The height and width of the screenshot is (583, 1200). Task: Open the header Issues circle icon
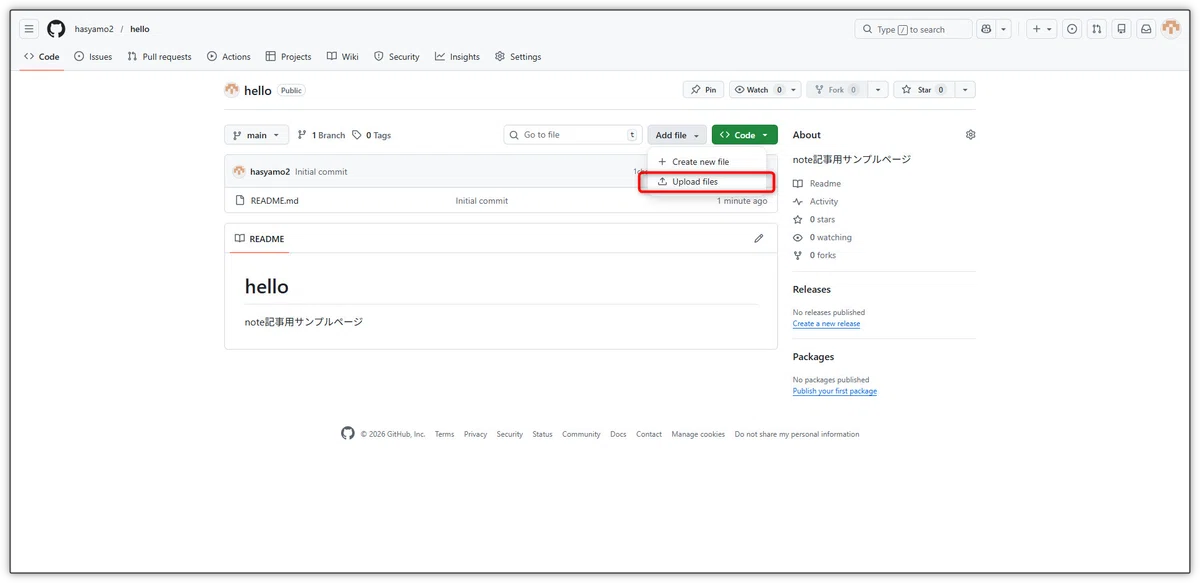pos(1072,29)
